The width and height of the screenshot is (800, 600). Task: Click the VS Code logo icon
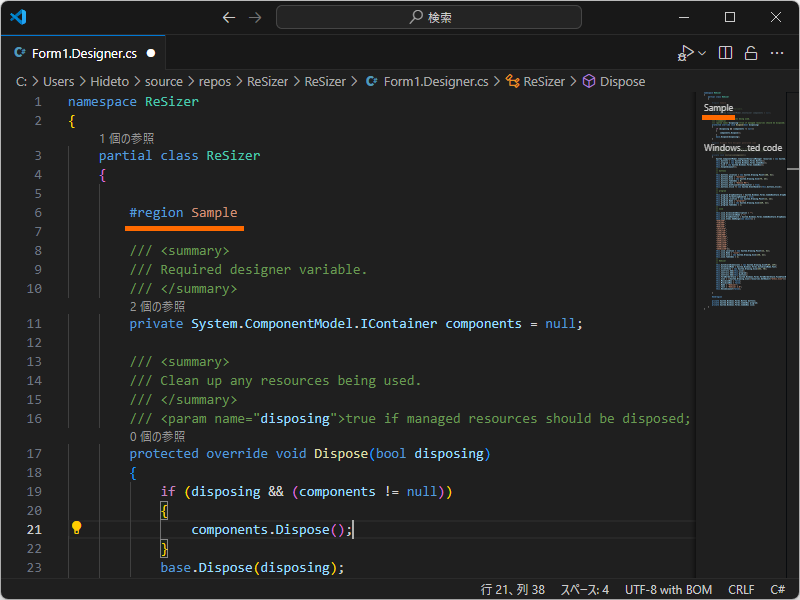click(x=19, y=17)
